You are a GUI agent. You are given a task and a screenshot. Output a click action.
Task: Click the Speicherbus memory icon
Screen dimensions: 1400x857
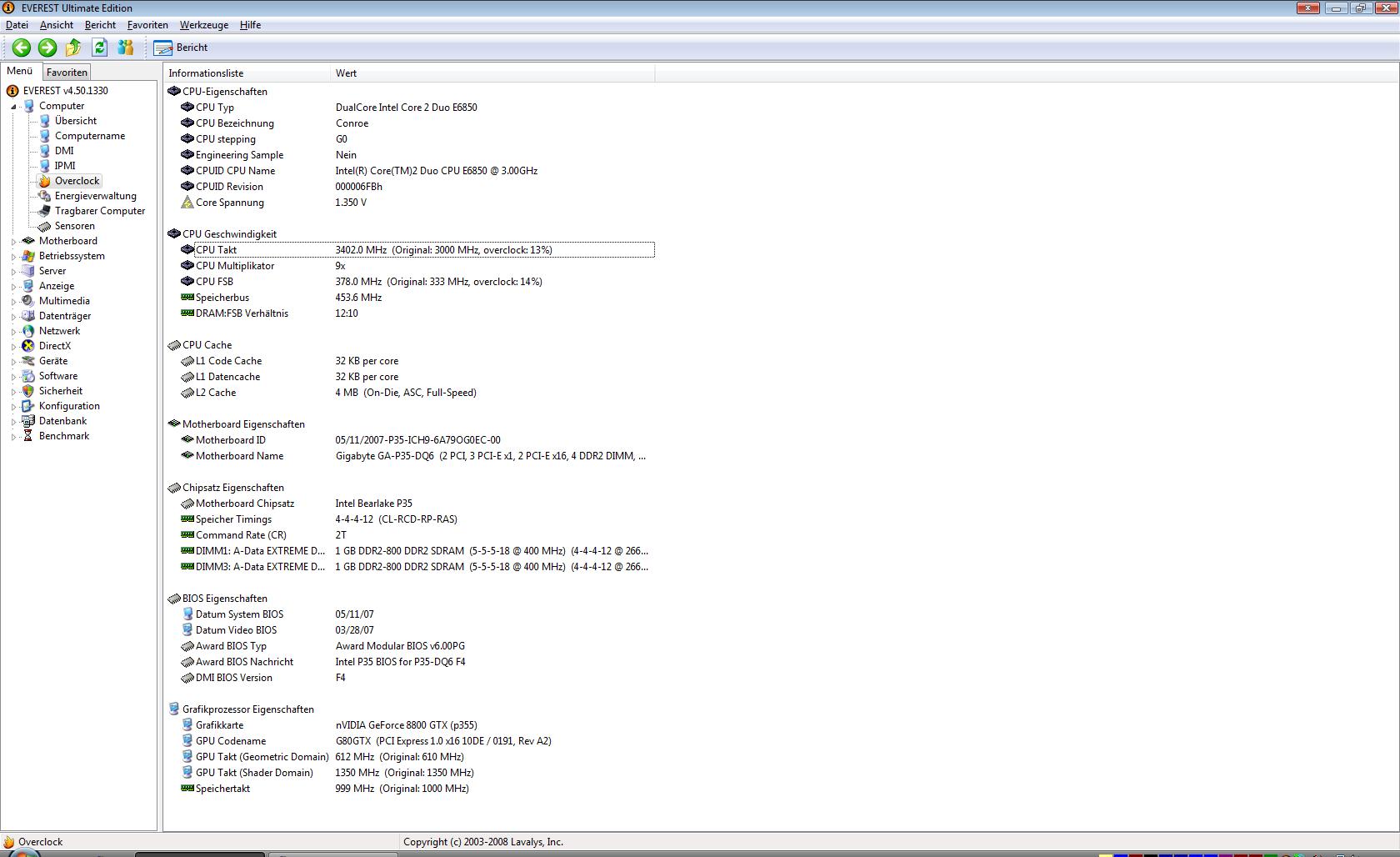[x=187, y=298]
